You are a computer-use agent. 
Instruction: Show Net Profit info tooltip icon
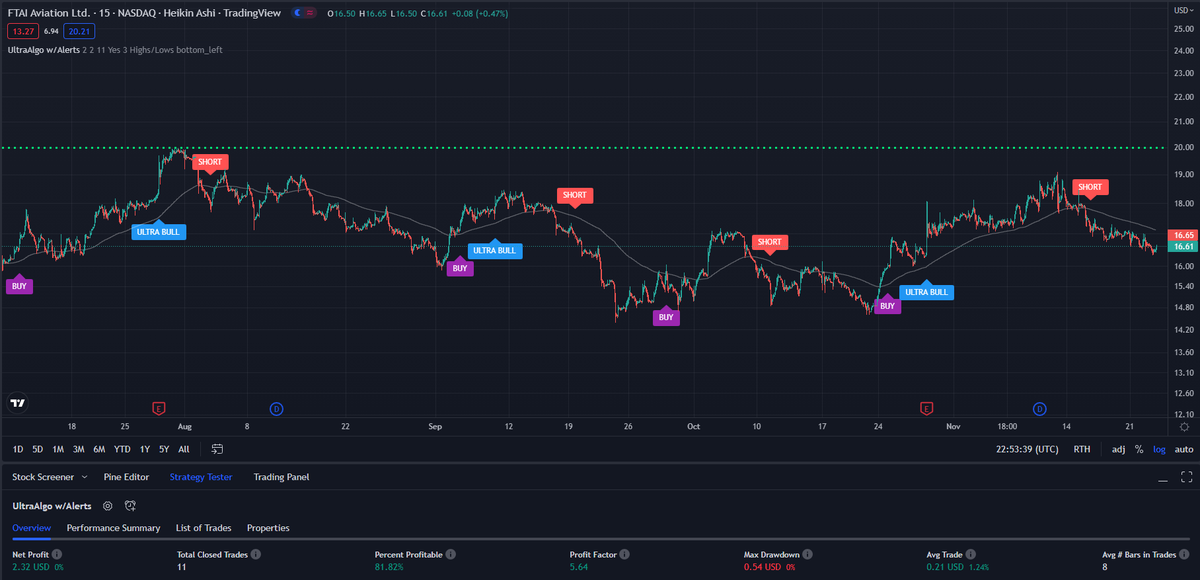(56, 553)
